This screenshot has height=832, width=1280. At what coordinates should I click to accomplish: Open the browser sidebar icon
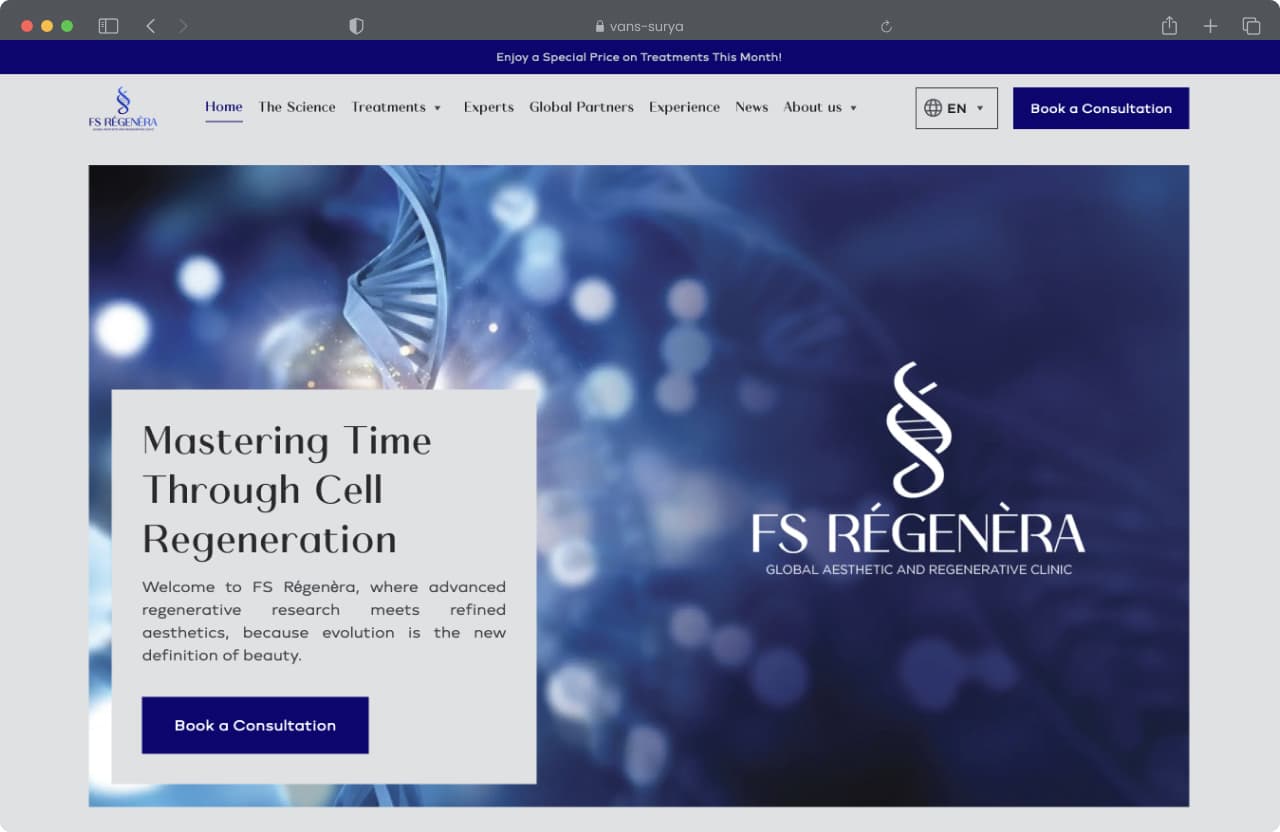107,26
